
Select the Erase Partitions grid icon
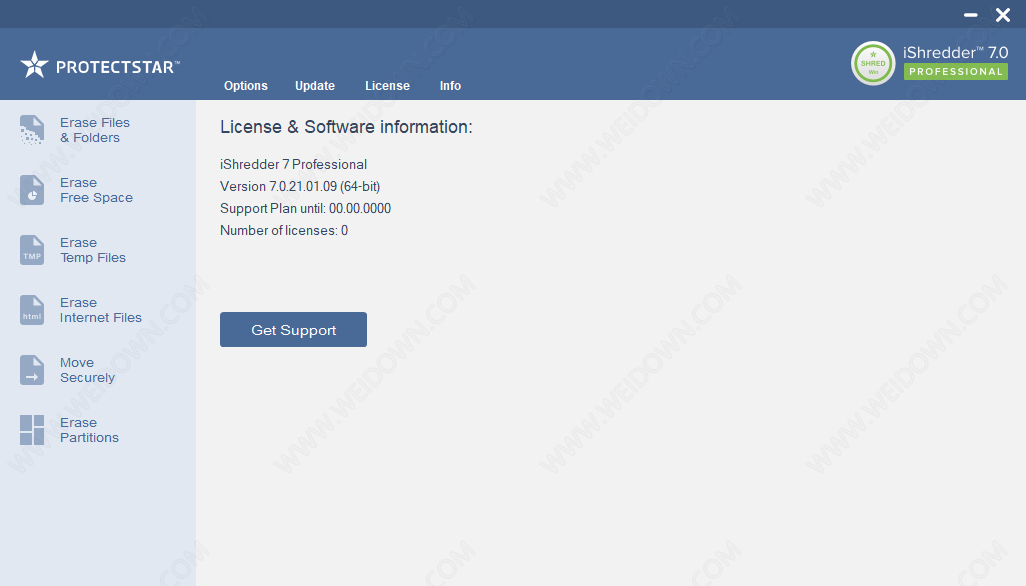pyautogui.click(x=32, y=430)
